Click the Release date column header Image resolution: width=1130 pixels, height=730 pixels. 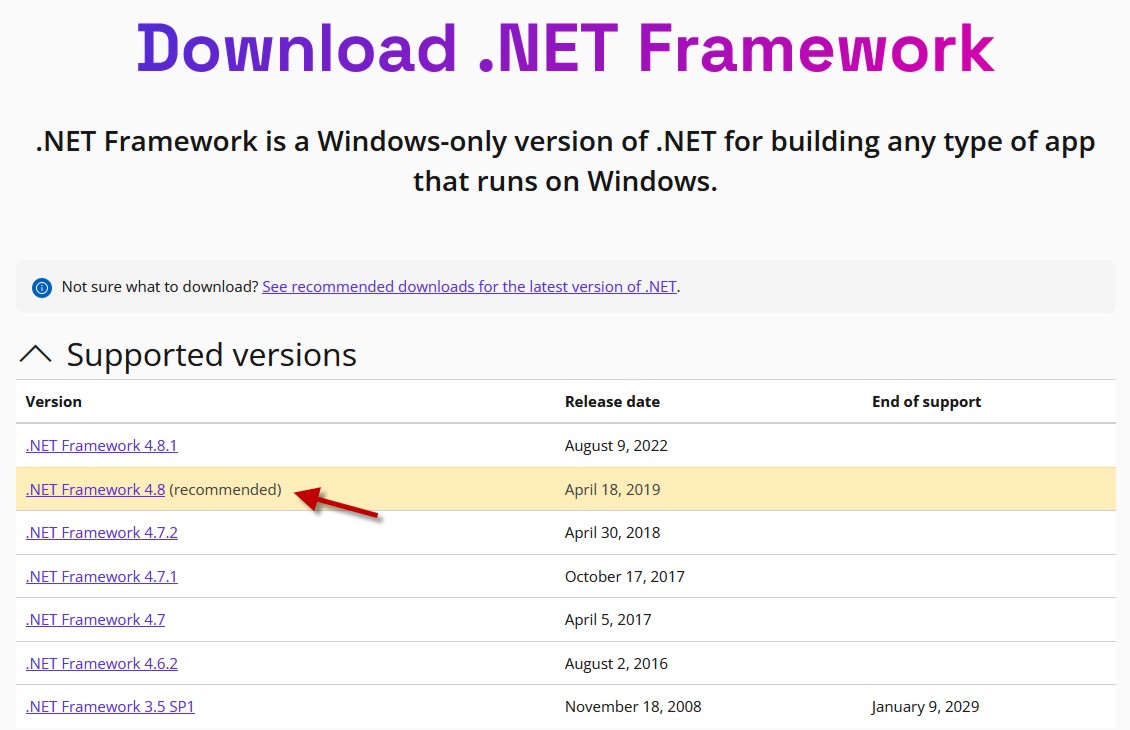(613, 402)
